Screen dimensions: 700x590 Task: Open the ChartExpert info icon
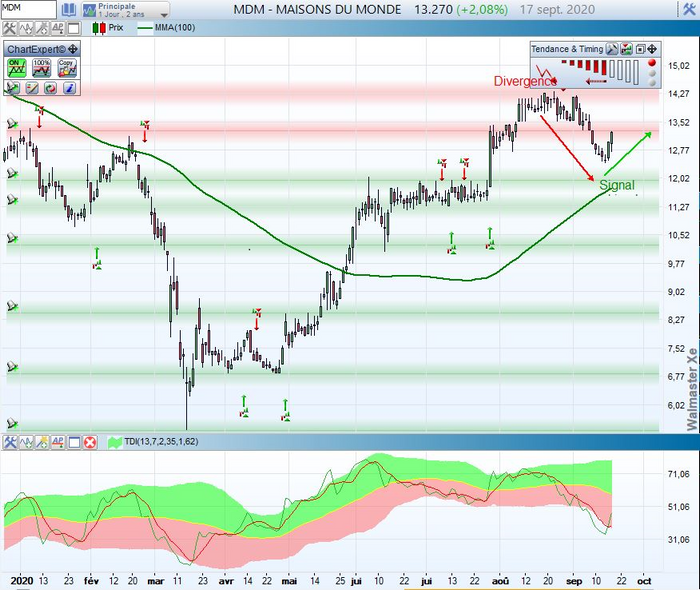click(x=69, y=88)
